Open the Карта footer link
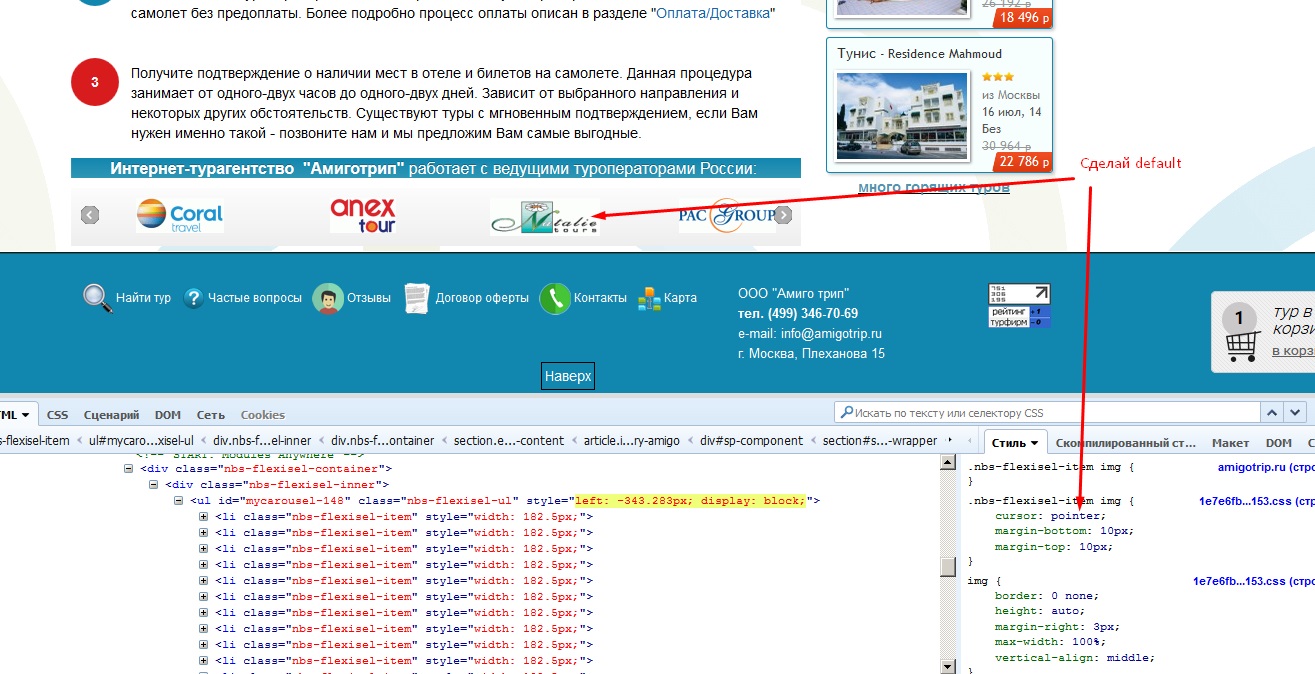This screenshot has width=1315, height=674. click(x=680, y=298)
